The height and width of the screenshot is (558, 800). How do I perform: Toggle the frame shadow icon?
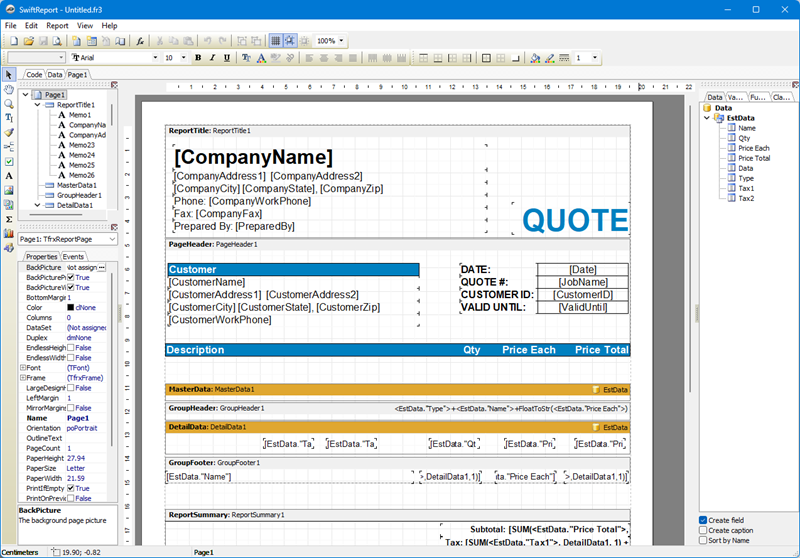[515, 58]
